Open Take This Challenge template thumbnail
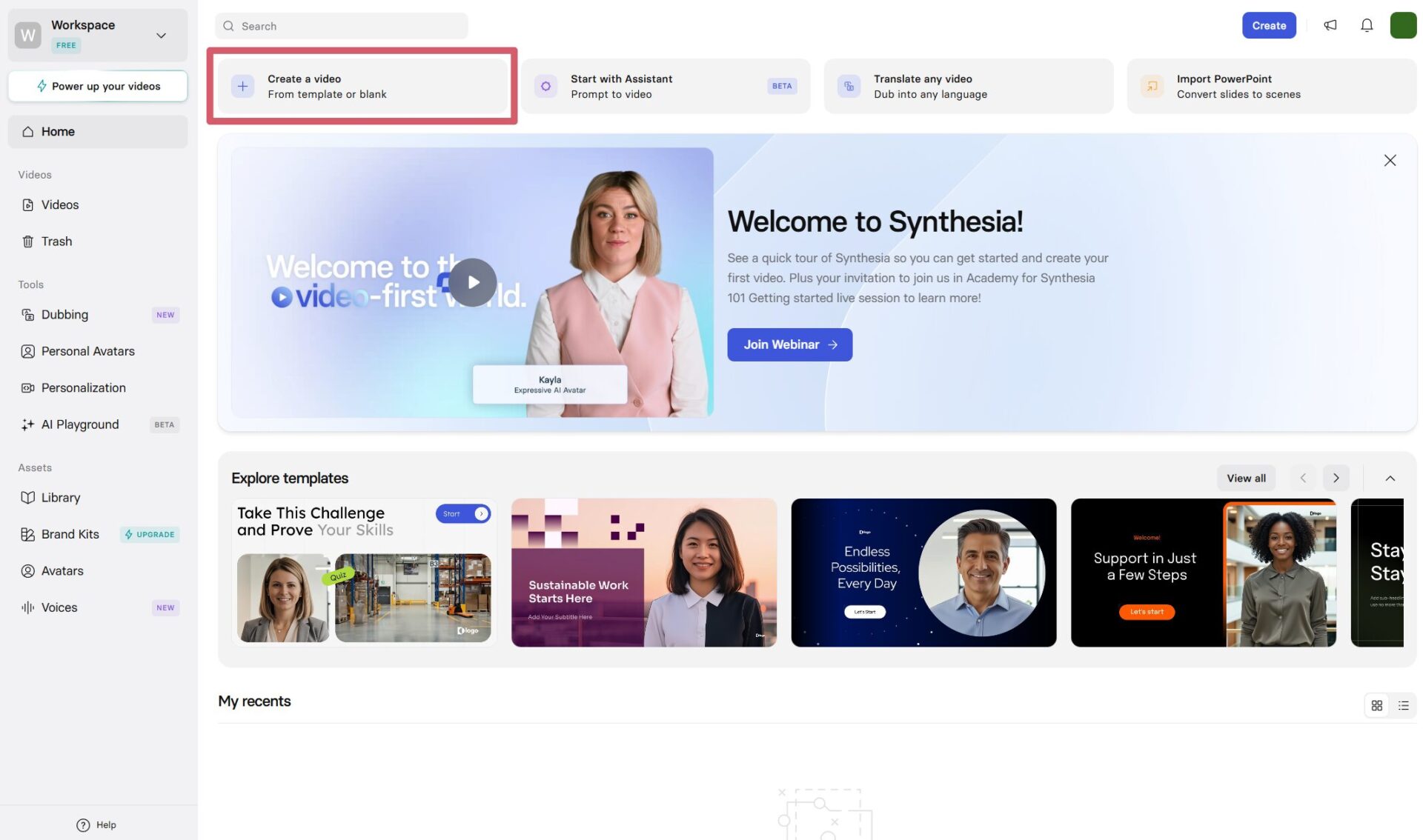1423x840 pixels. pyautogui.click(x=364, y=573)
